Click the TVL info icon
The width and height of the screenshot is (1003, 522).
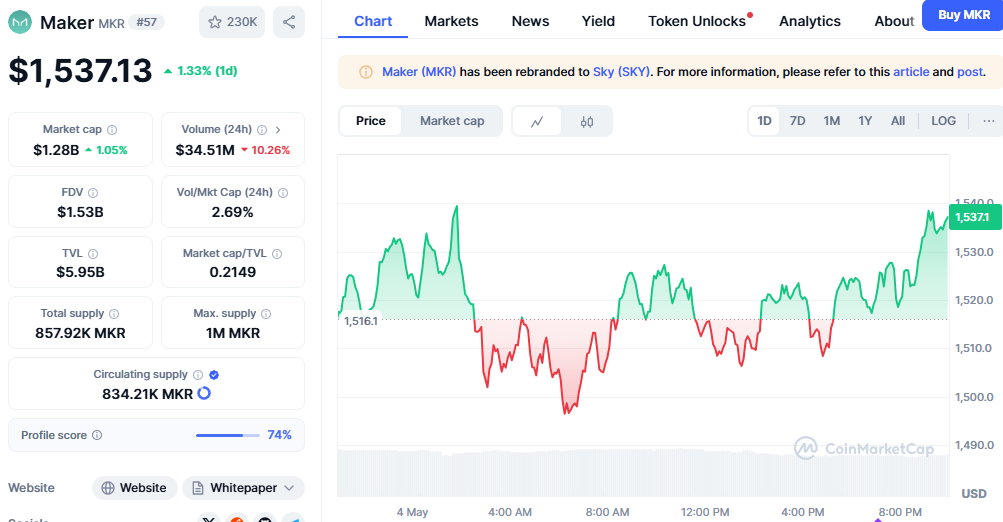(93, 254)
